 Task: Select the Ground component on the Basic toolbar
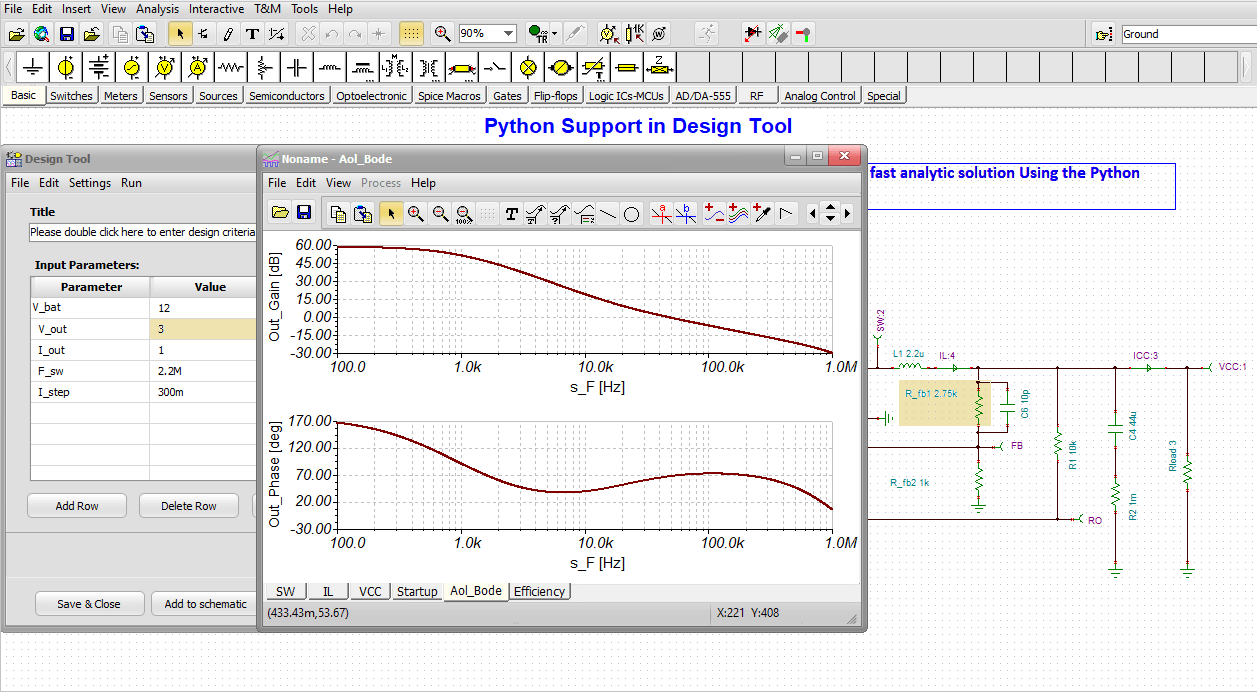[x=33, y=66]
